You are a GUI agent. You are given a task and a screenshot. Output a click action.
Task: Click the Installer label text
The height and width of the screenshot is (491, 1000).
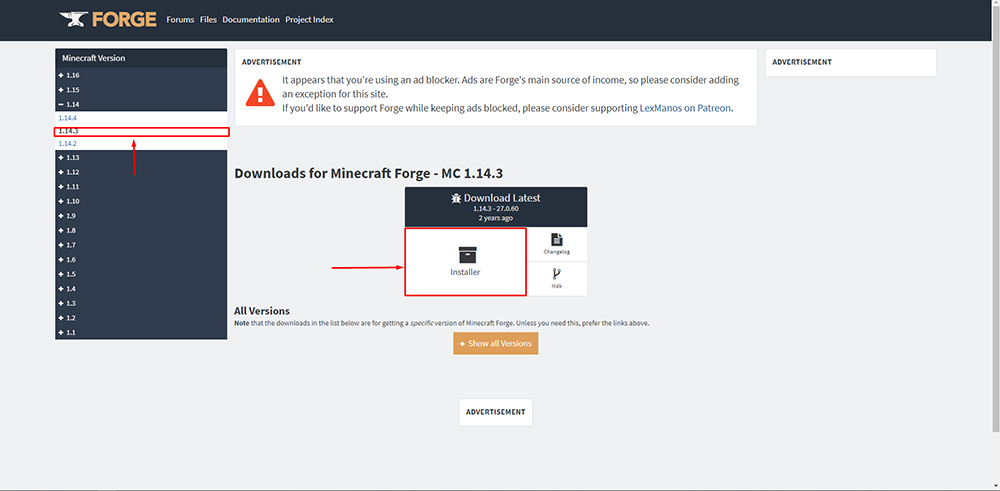tap(465, 272)
